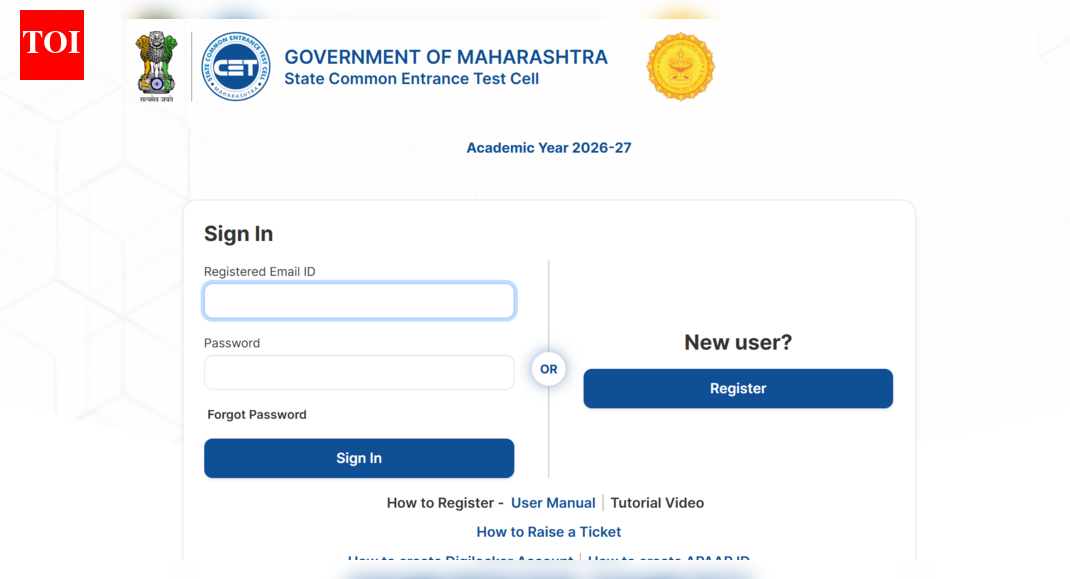Screen dimensions: 1070x579
Task: Click the gold Maharashtra government seal
Action: click(x=680, y=66)
